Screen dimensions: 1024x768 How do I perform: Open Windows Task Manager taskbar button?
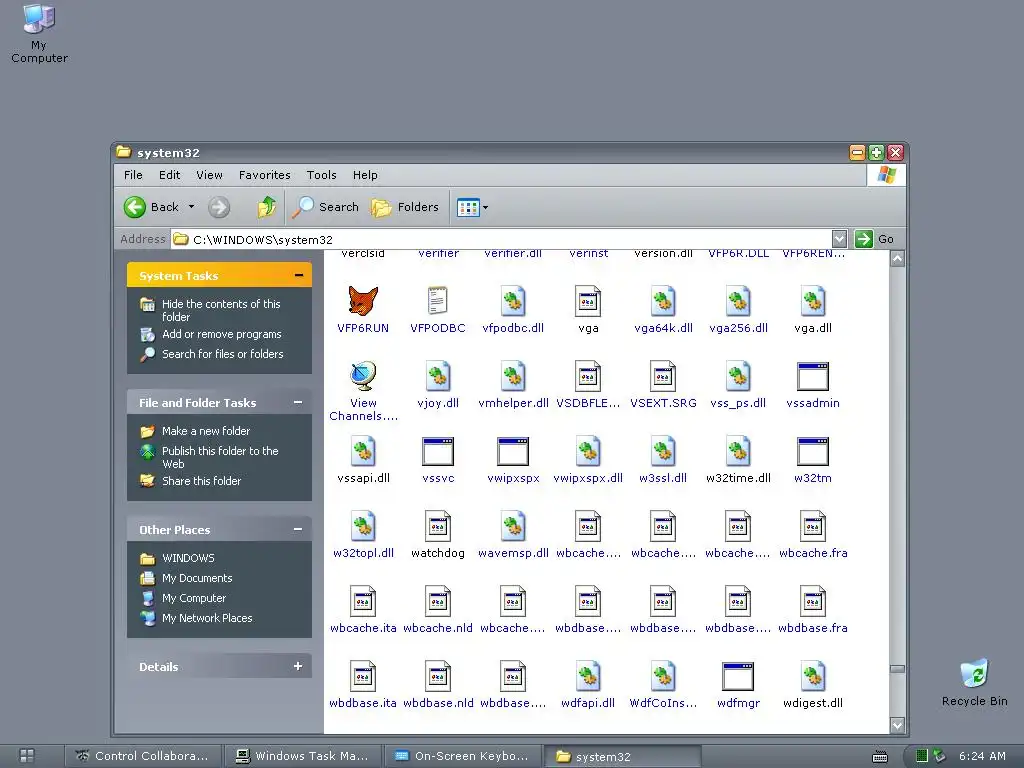(x=302, y=756)
